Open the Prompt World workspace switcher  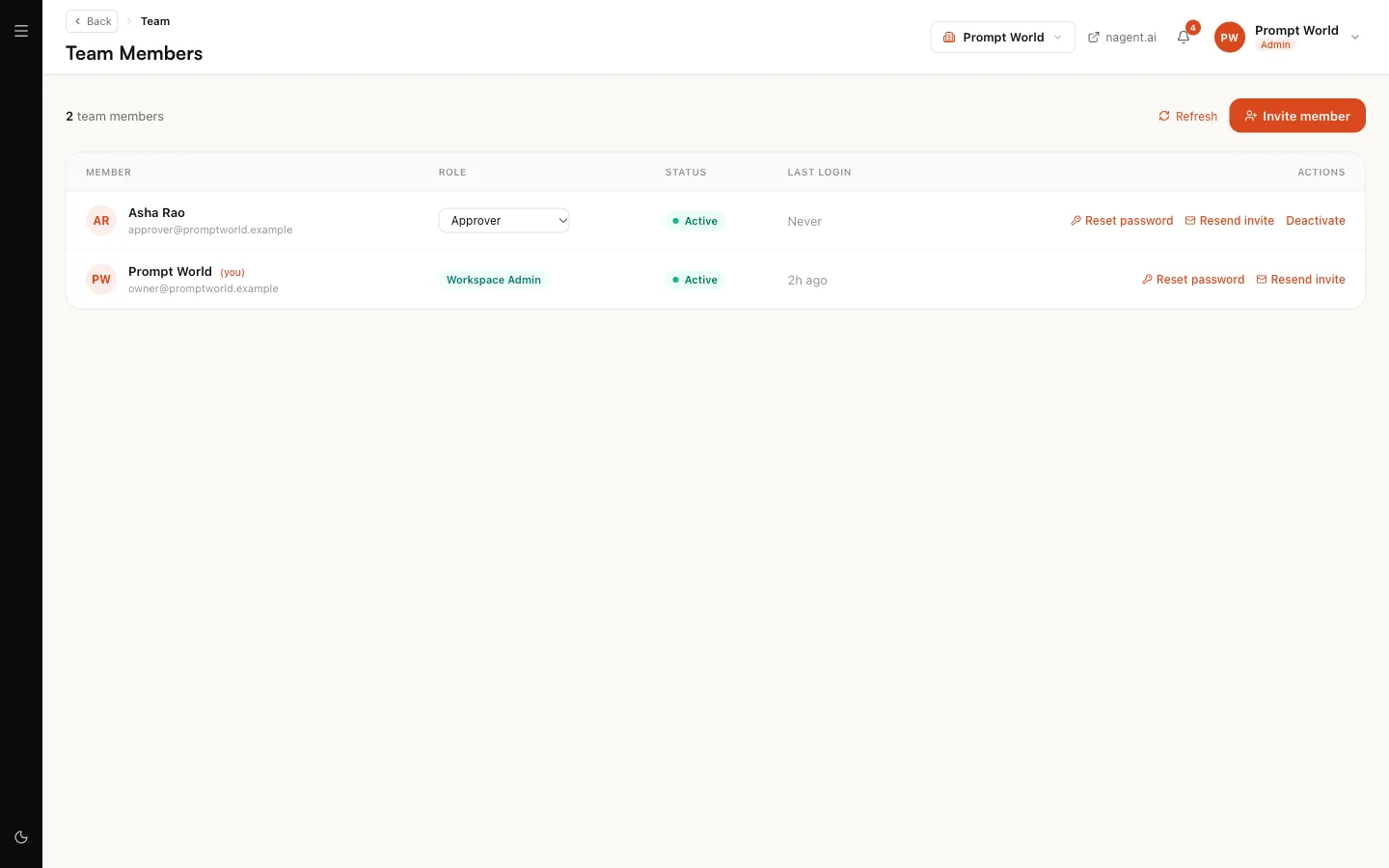1003,38
